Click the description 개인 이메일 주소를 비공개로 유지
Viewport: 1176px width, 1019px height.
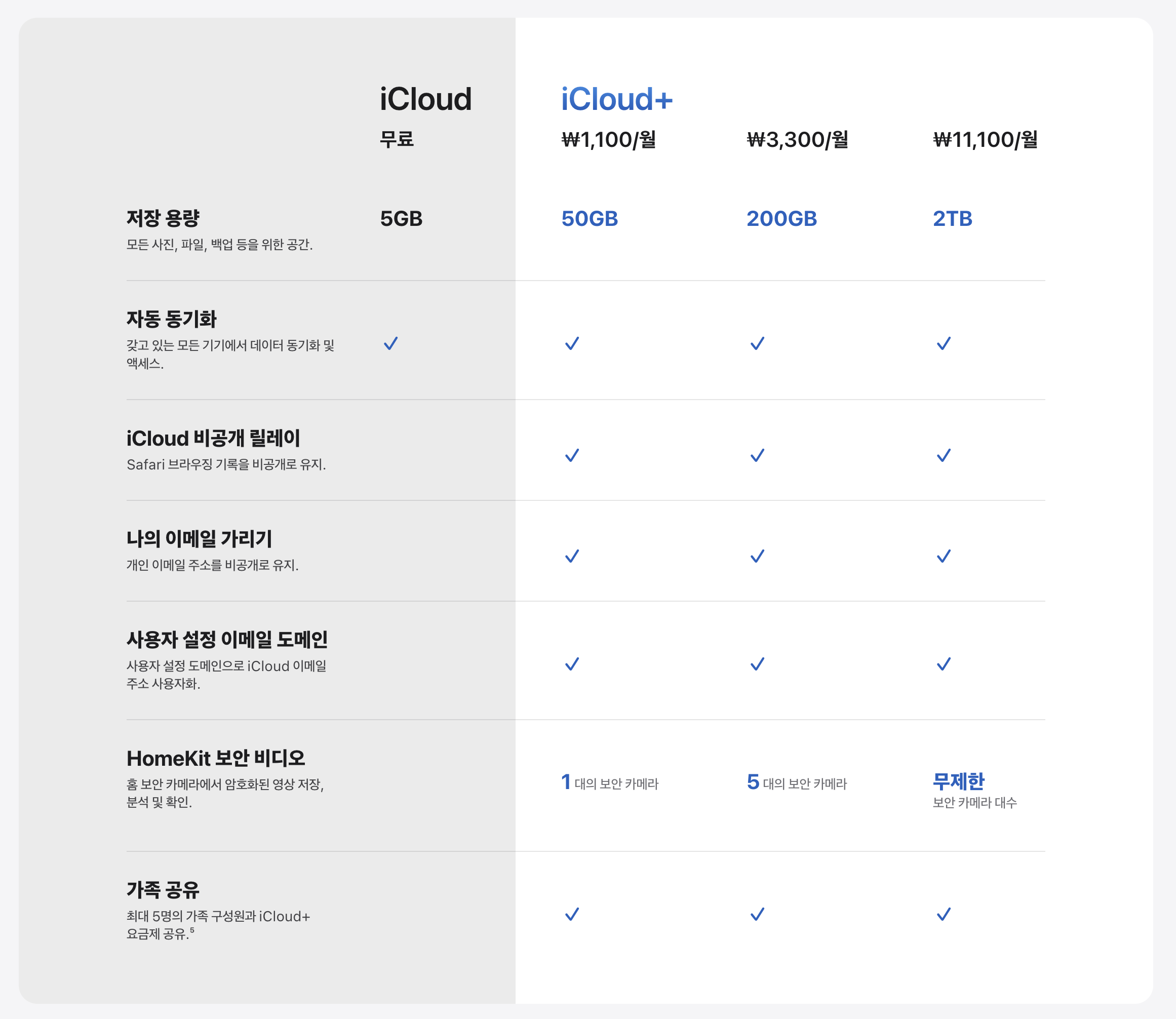(213, 566)
